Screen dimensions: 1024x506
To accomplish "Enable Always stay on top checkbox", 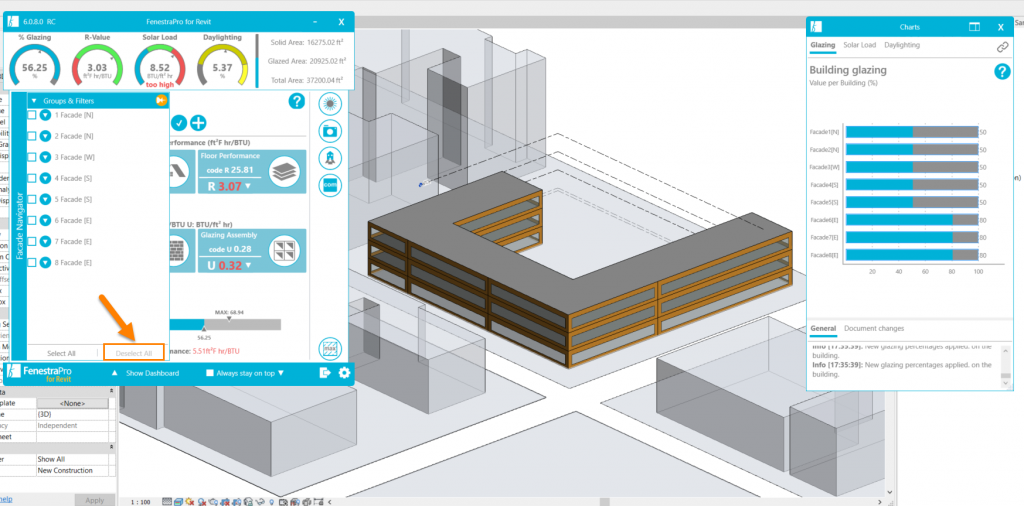I will pyautogui.click(x=210, y=373).
